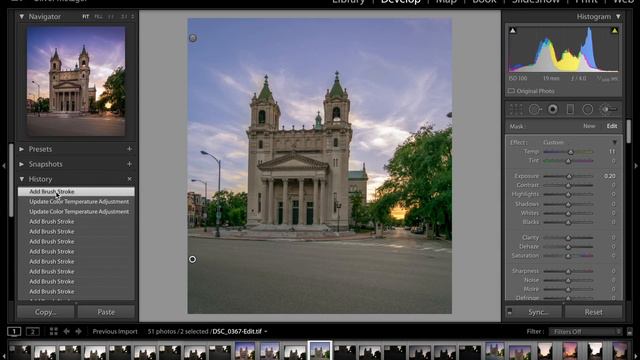Collapse the History panel
Image resolution: width=640 pixels, height=360 pixels.
point(22,179)
